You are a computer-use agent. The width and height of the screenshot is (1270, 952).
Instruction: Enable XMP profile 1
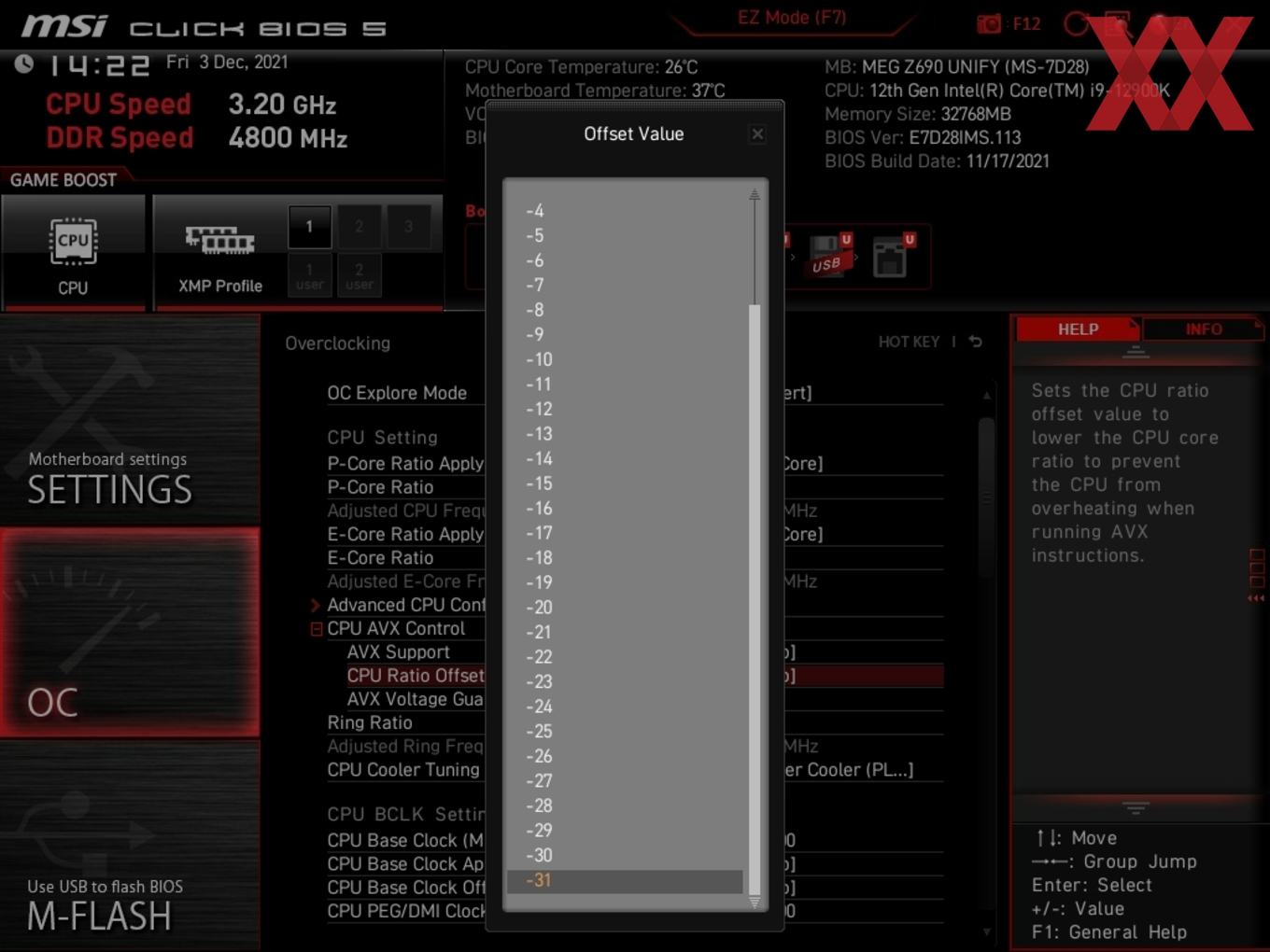pos(309,226)
